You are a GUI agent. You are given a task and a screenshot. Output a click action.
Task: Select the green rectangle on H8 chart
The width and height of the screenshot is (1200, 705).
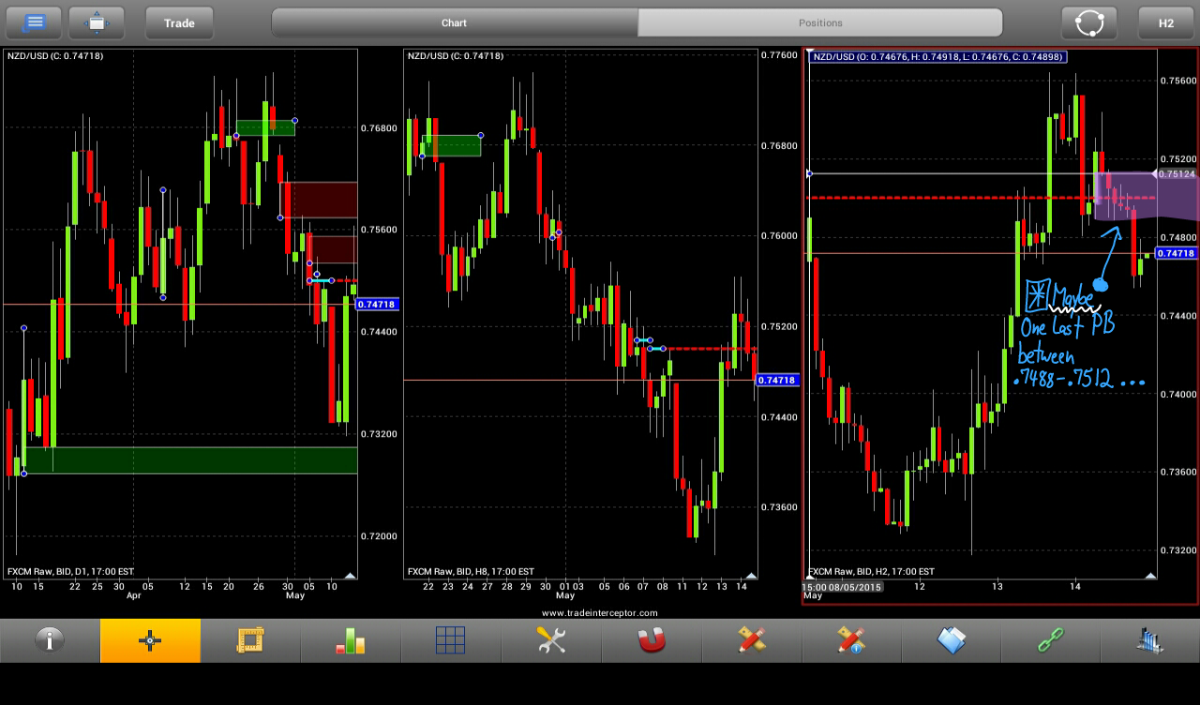pyautogui.click(x=450, y=146)
